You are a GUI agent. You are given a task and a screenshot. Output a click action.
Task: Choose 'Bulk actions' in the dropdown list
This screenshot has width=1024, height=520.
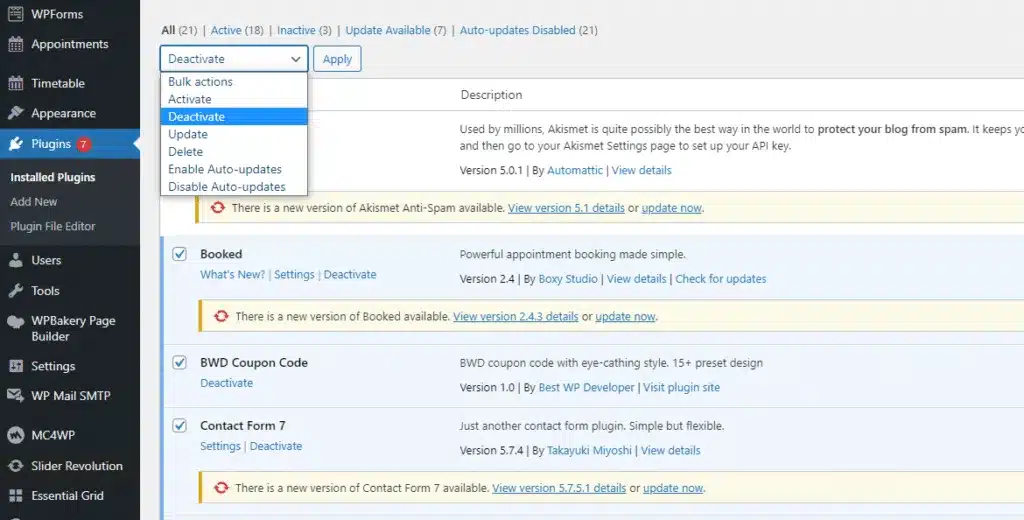pos(234,82)
